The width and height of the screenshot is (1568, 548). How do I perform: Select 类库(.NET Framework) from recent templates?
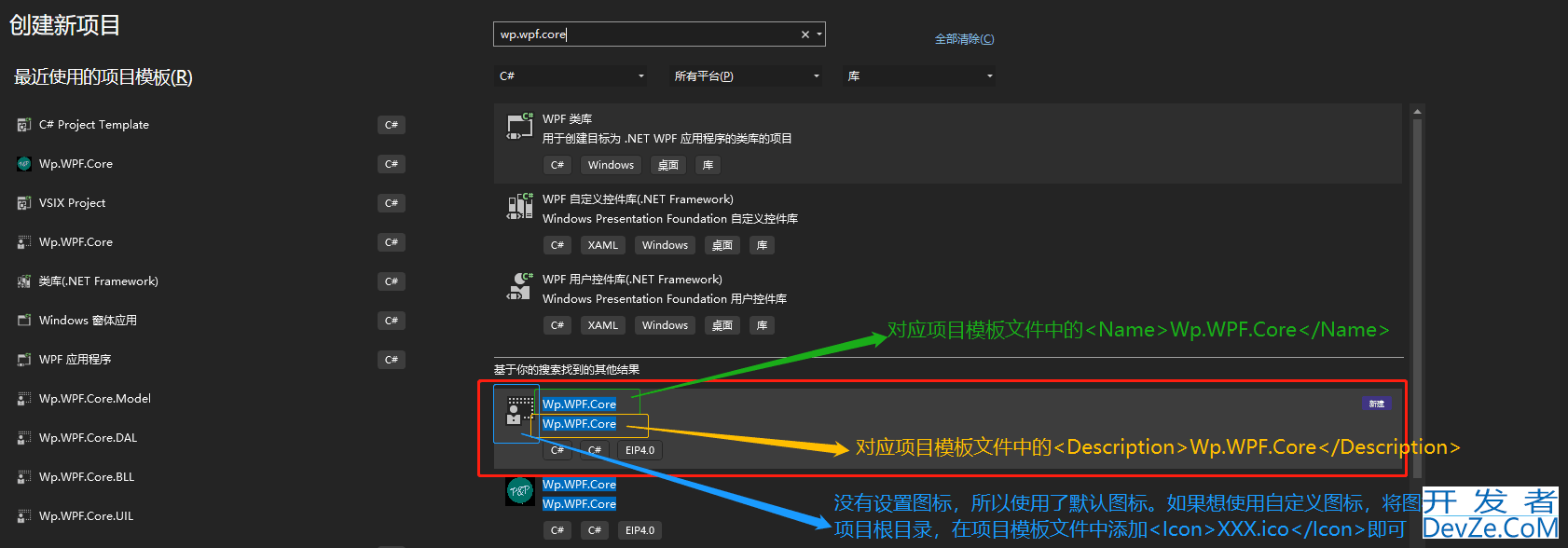99,281
